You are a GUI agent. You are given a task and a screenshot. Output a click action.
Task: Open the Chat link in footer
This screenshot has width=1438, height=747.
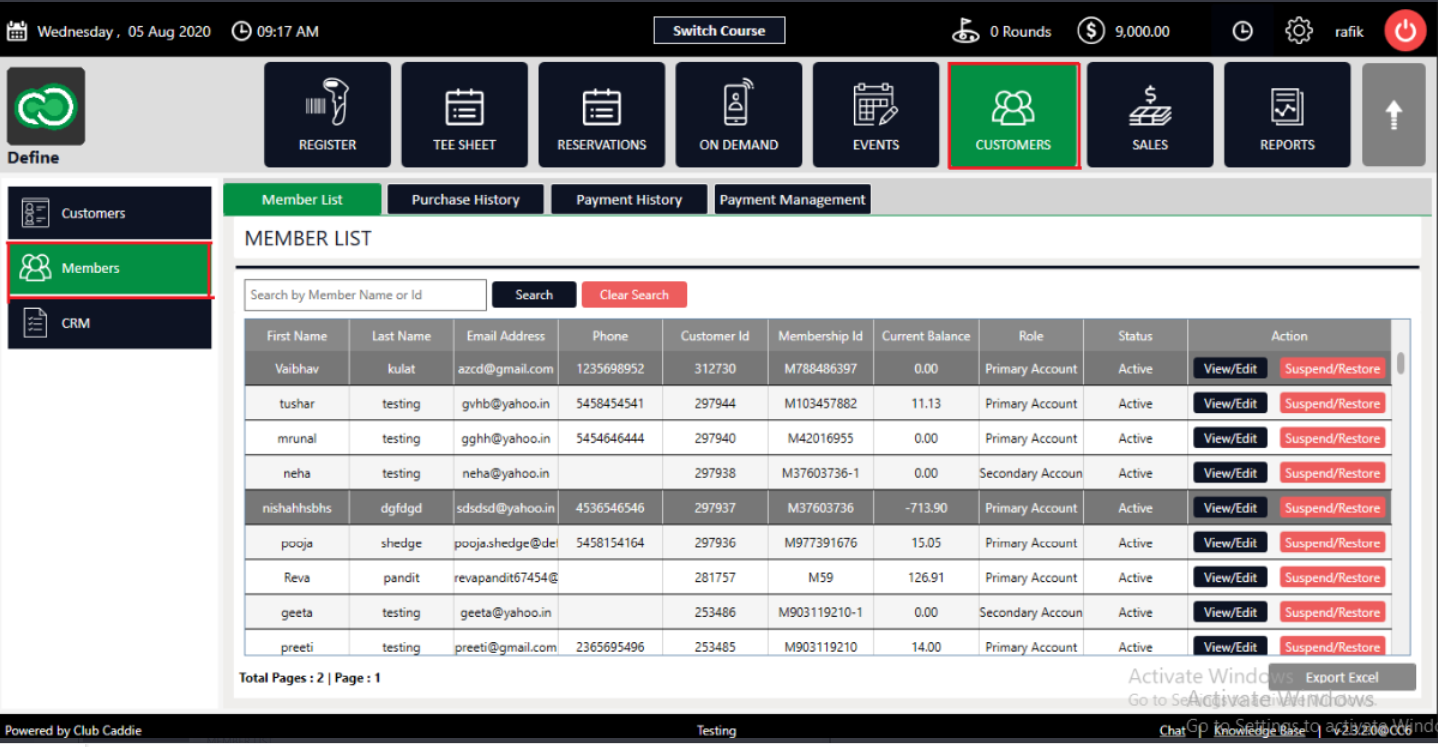(1172, 731)
